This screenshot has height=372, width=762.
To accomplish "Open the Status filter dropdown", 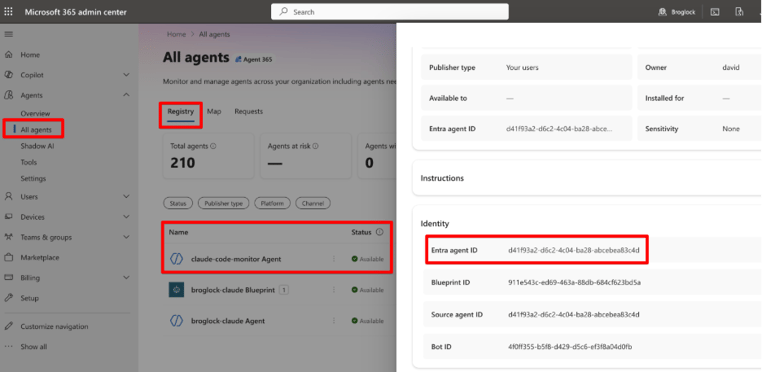I will (x=178, y=203).
